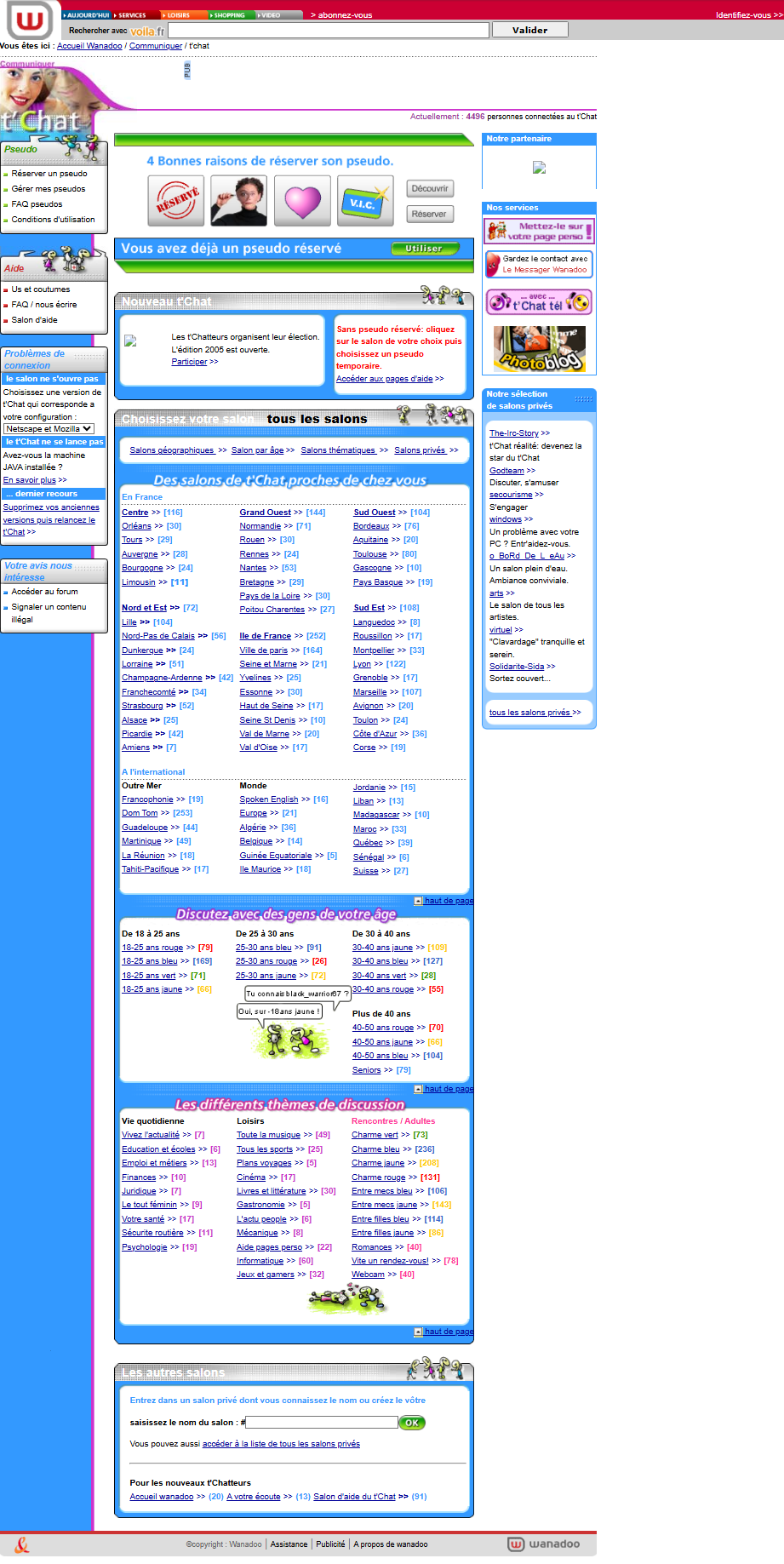Viewport: 784px width, 1564px height.
Task: Click the Assistance footer link
Action: coord(289,1544)
